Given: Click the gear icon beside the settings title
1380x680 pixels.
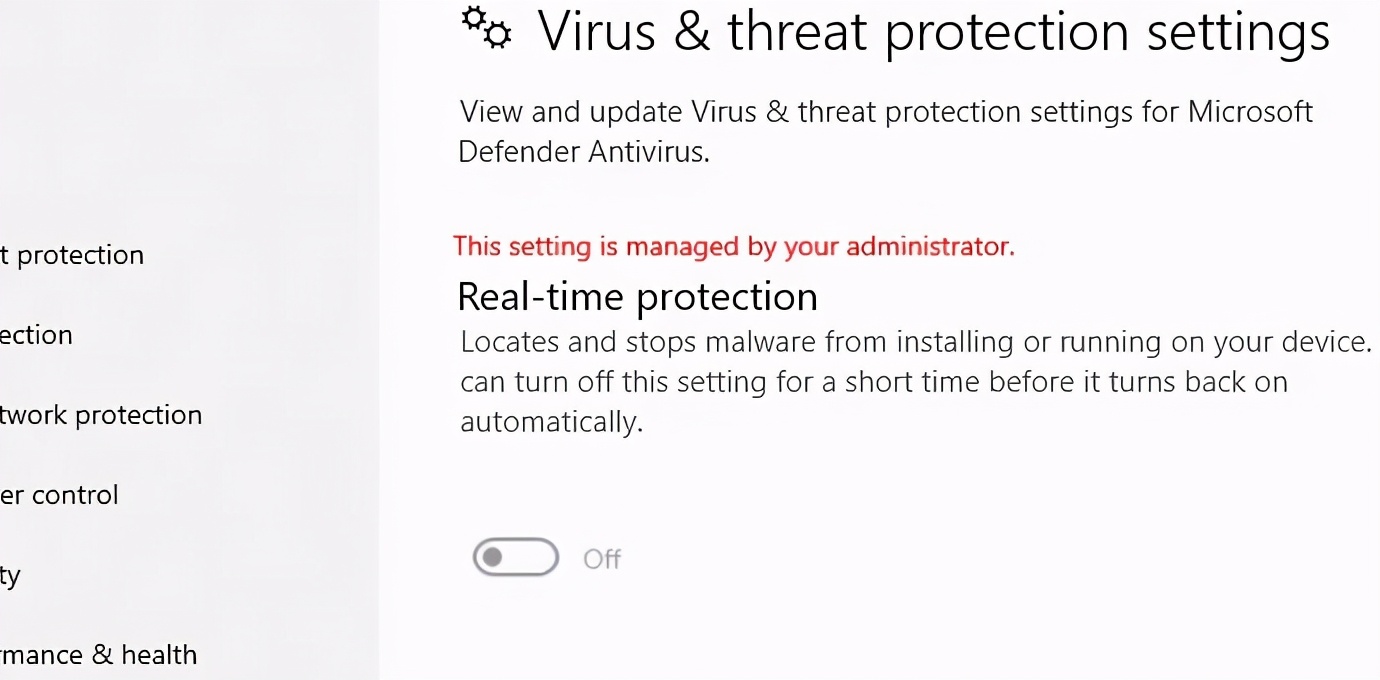Looking at the screenshot, I should pos(486,29).
